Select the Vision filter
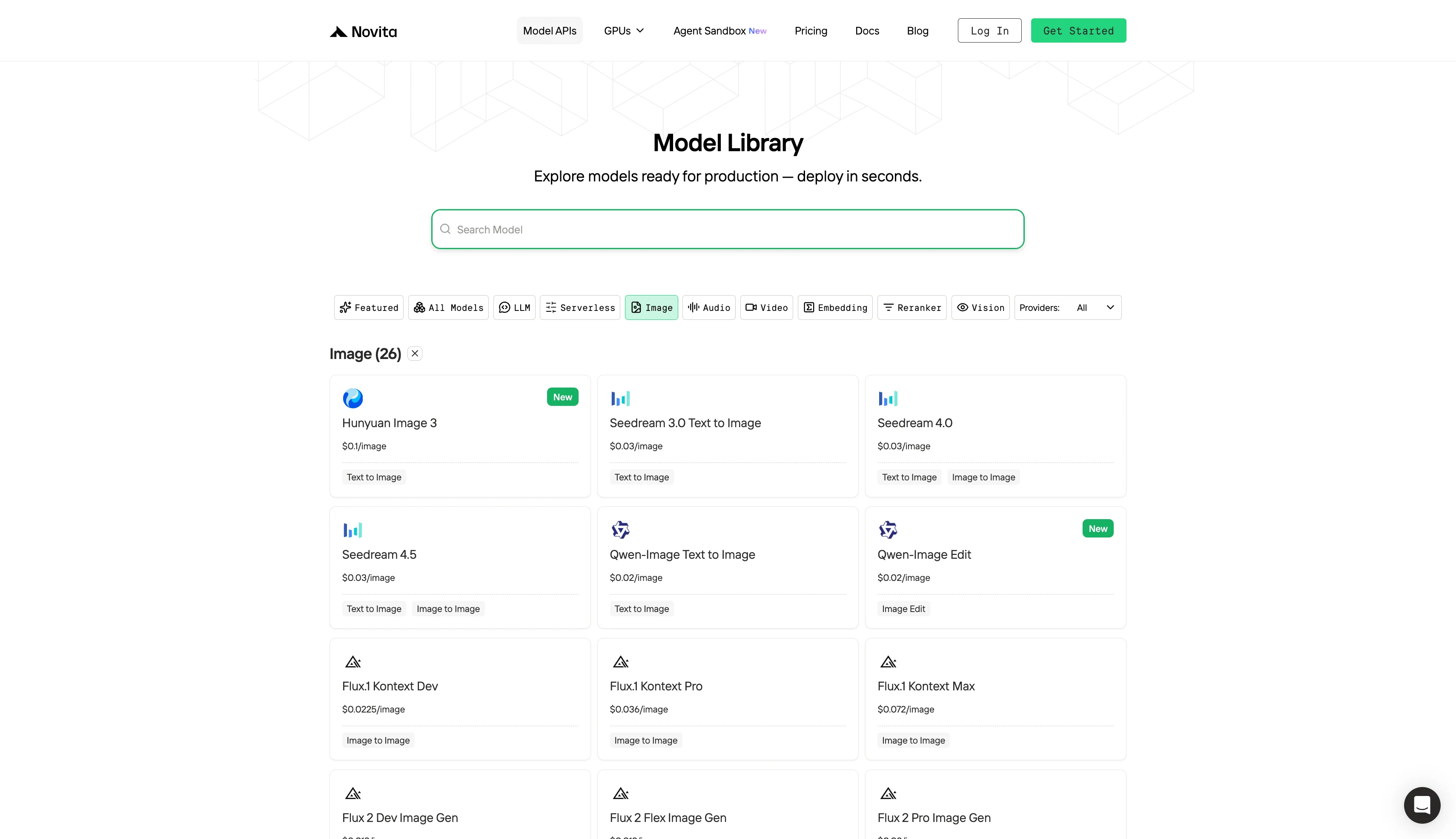The width and height of the screenshot is (1456, 839). (x=980, y=308)
